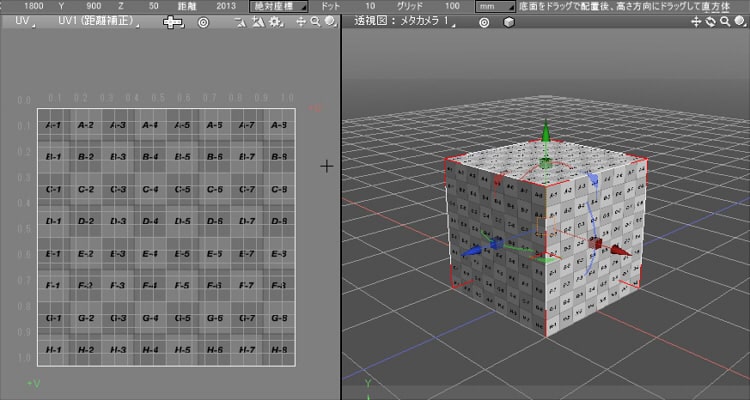Click the G-6 cell in the UV view

click(x=214, y=318)
